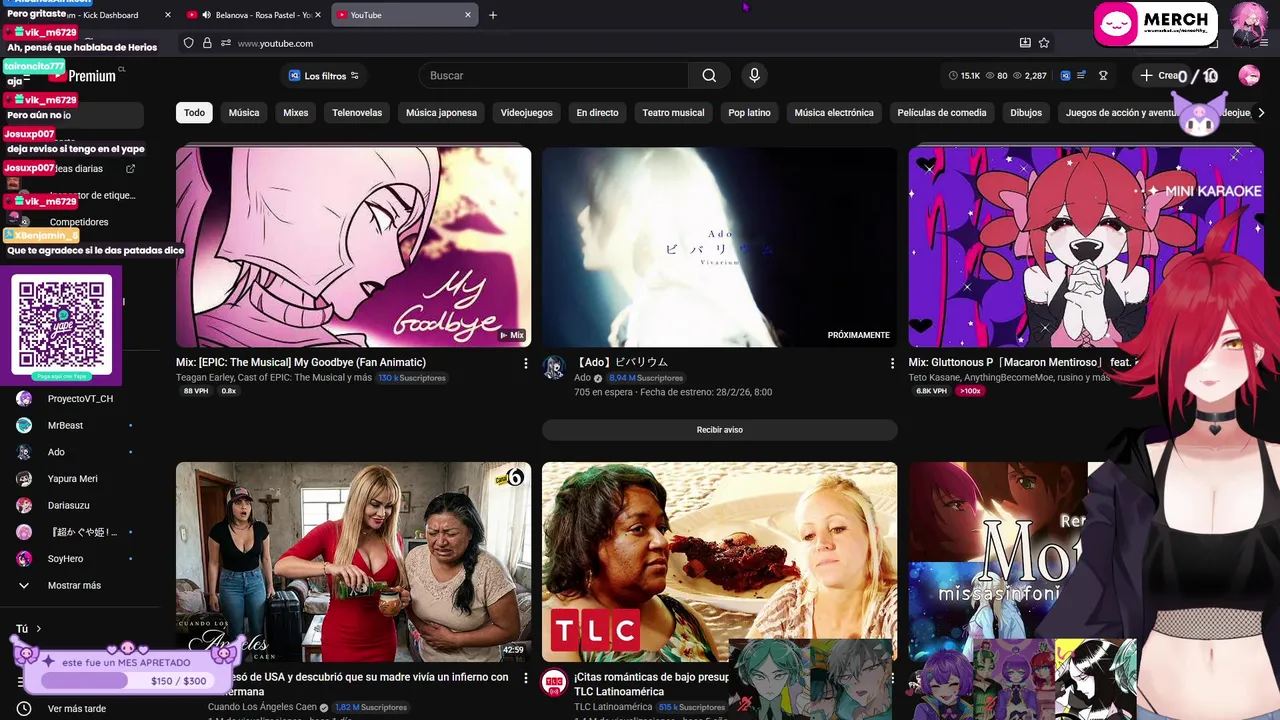Image resolution: width=1280 pixels, height=720 pixels.
Task: Click the SoyHero avatar in the sidebar
Action: (x=24, y=559)
